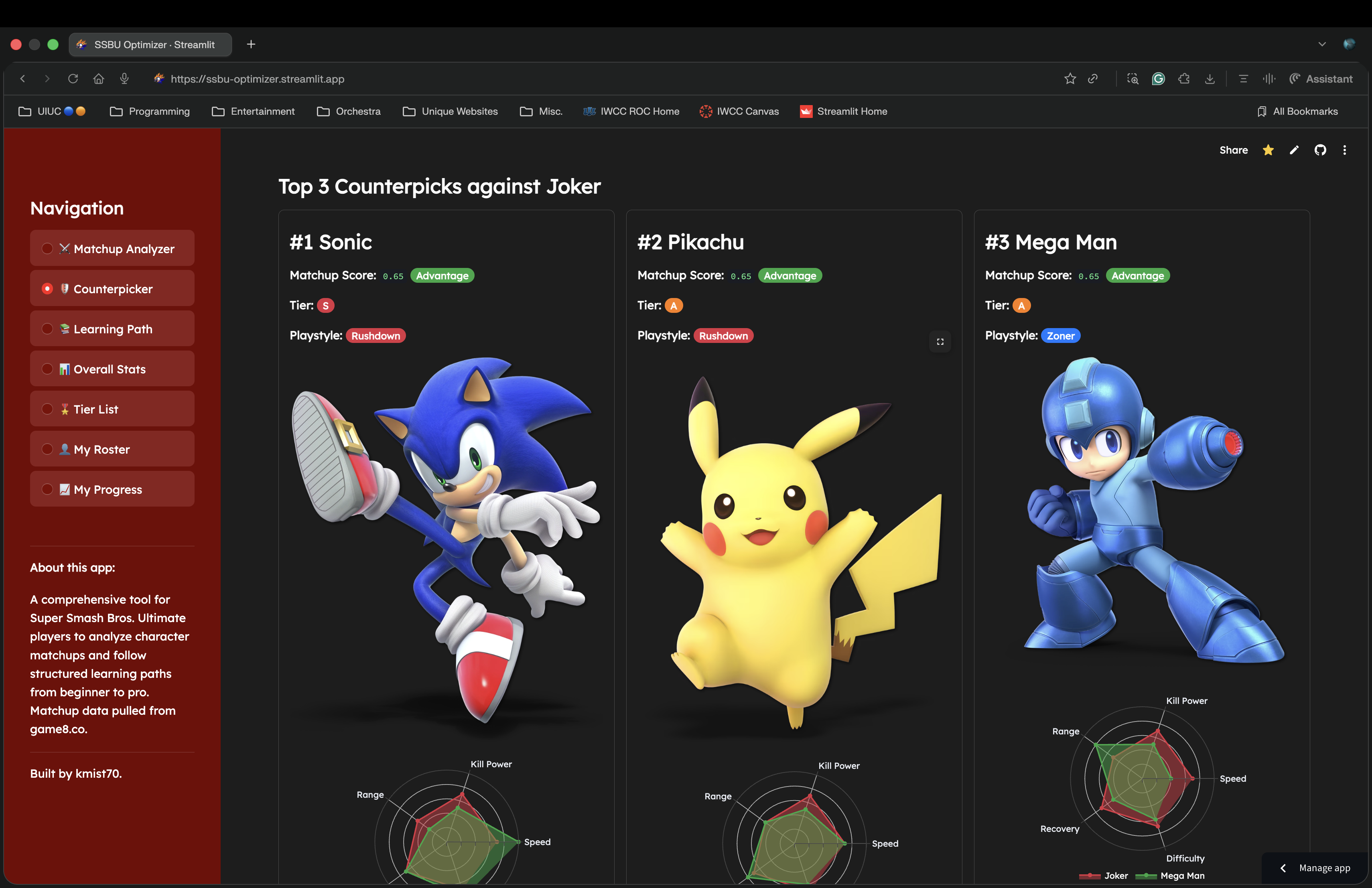Click the Pikachu A tier badge
Screen dimensions: 1372x888
(x=673, y=305)
